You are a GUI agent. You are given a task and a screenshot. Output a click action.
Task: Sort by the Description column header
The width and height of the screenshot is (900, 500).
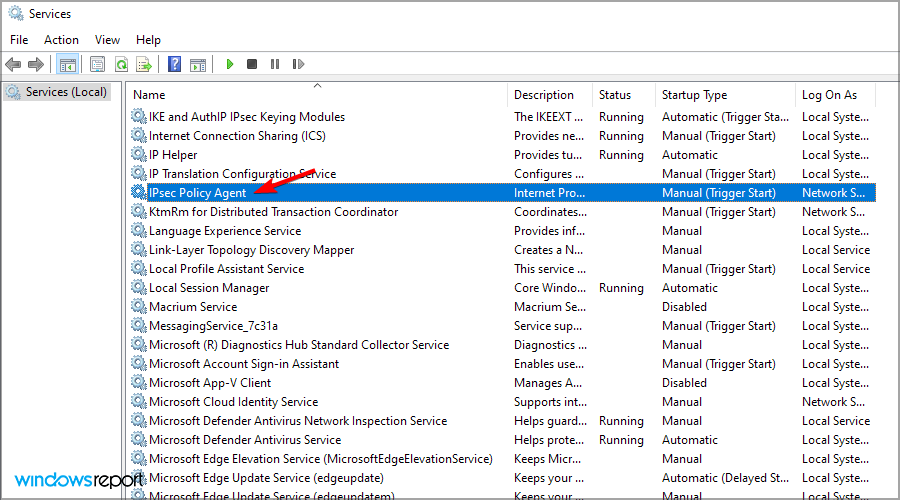550,95
